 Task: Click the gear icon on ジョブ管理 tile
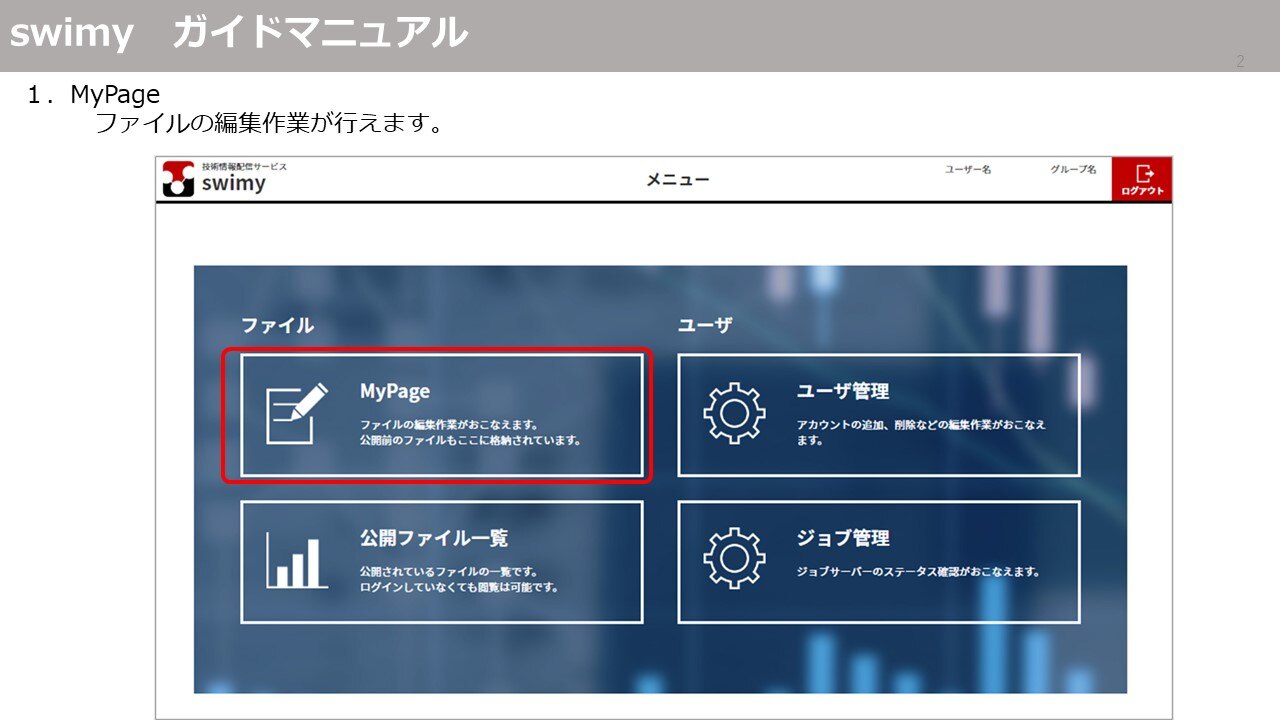(x=735, y=560)
